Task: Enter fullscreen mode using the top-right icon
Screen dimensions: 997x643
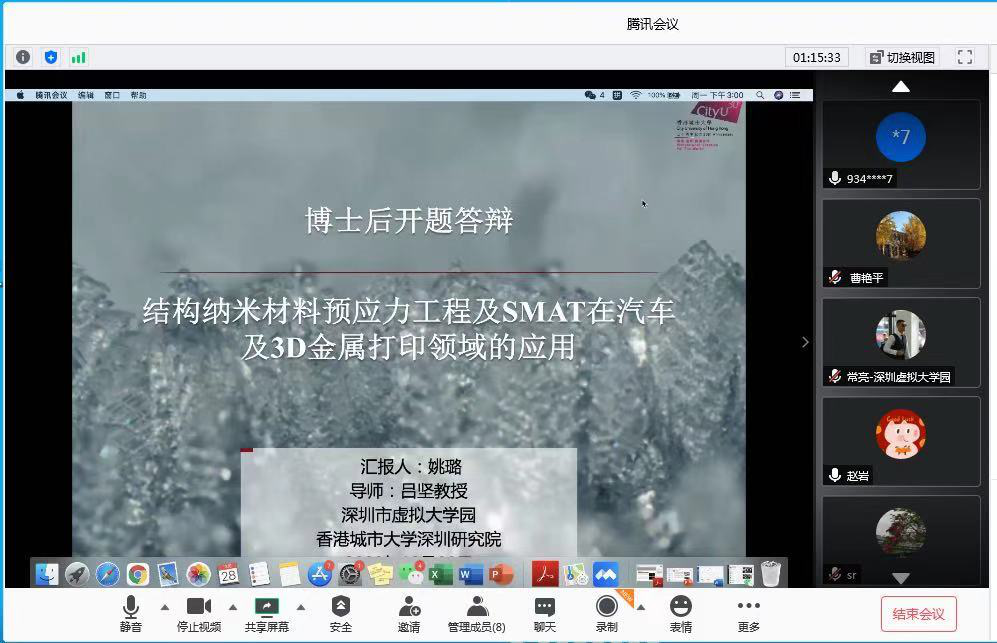Action: pos(965,57)
